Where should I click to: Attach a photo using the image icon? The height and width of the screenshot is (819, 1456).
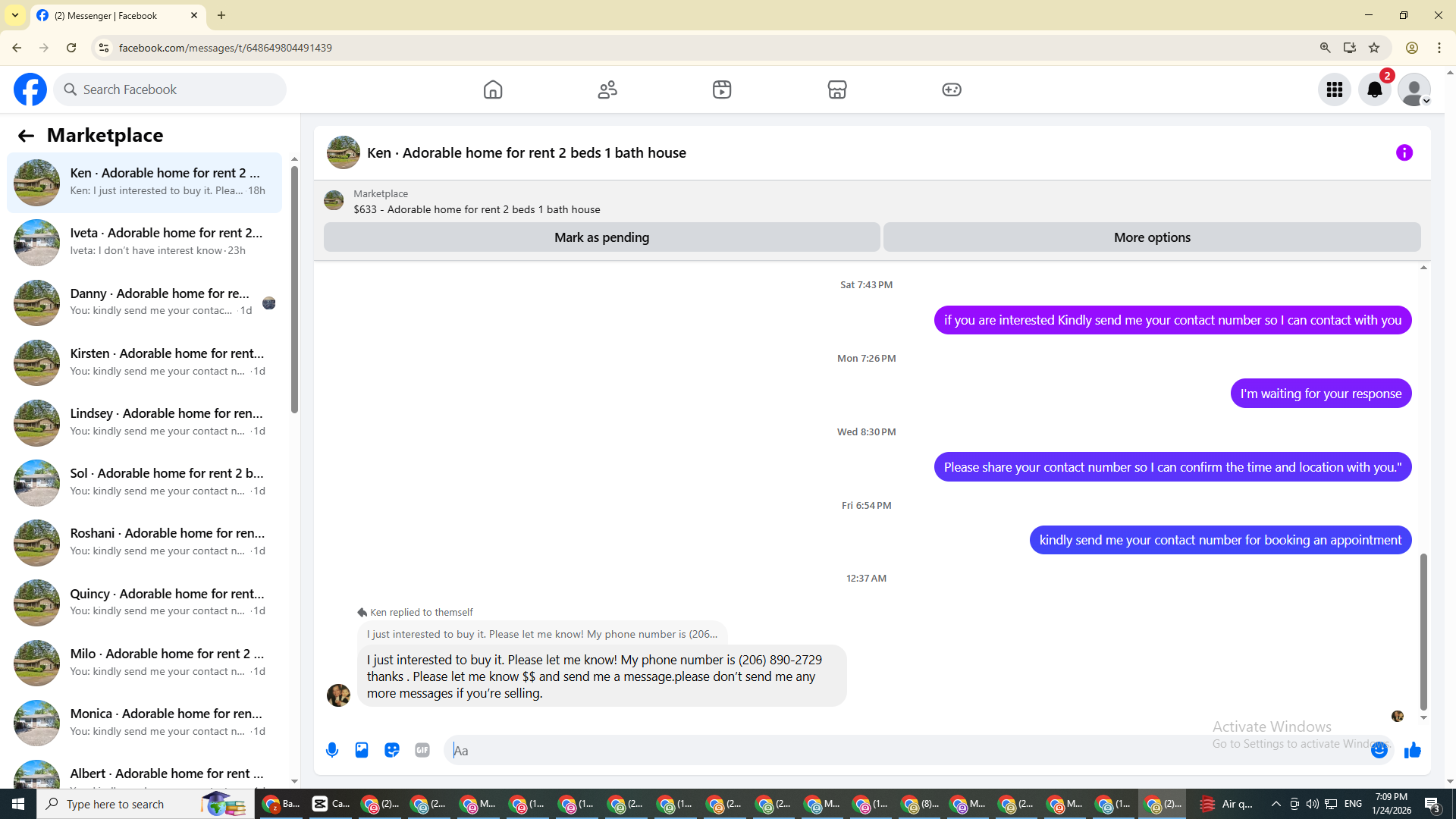[362, 750]
